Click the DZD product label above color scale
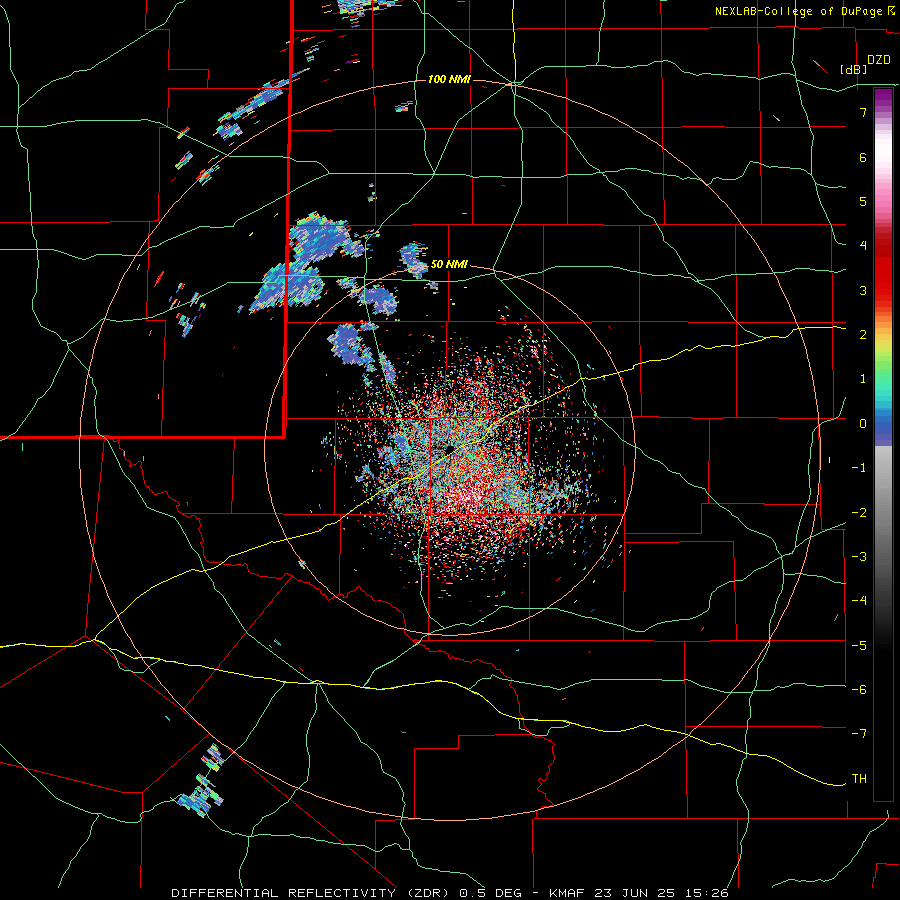 879,60
